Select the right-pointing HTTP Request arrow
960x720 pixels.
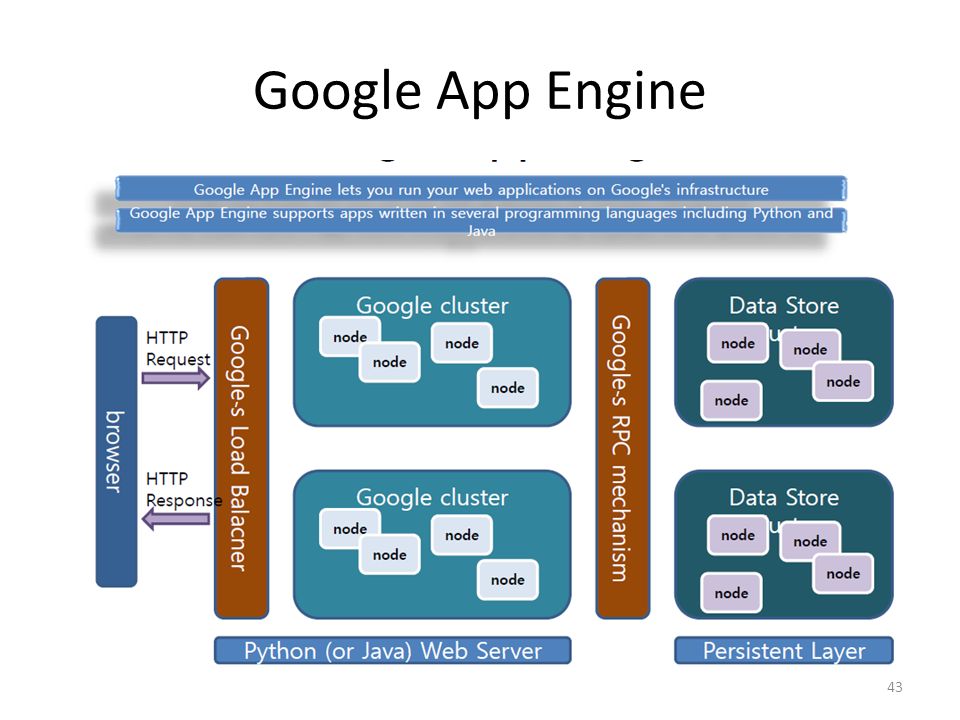176,378
